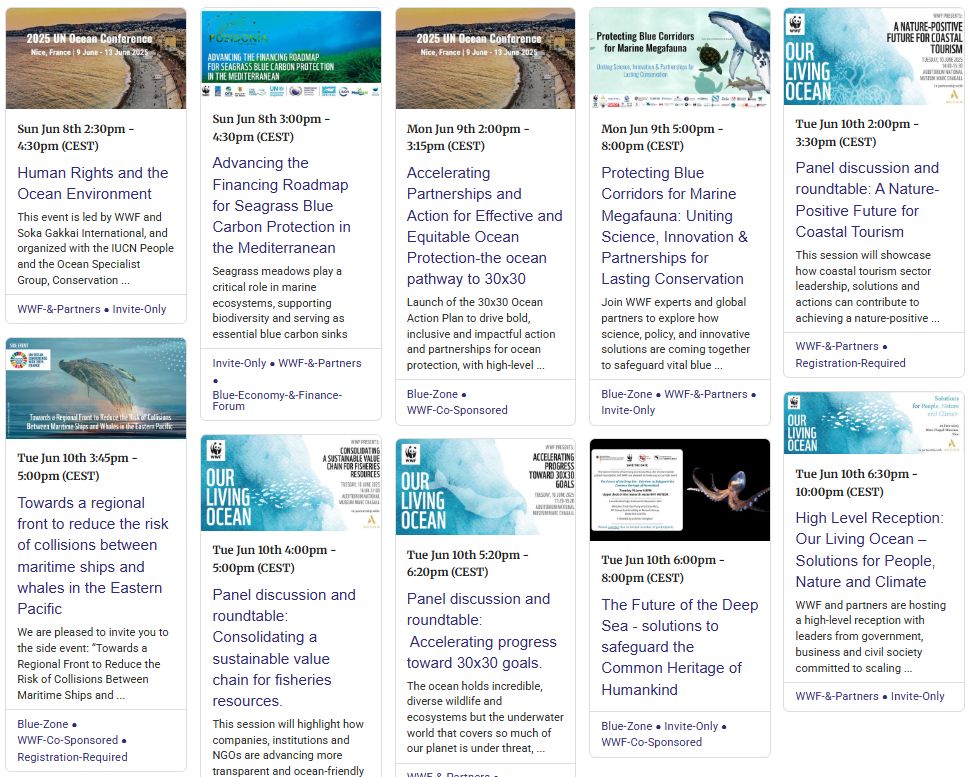This screenshot has height=777, width=973.
Task: Click the WWF panda logo on 30x30 goals banner
Action: (x=411, y=454)
